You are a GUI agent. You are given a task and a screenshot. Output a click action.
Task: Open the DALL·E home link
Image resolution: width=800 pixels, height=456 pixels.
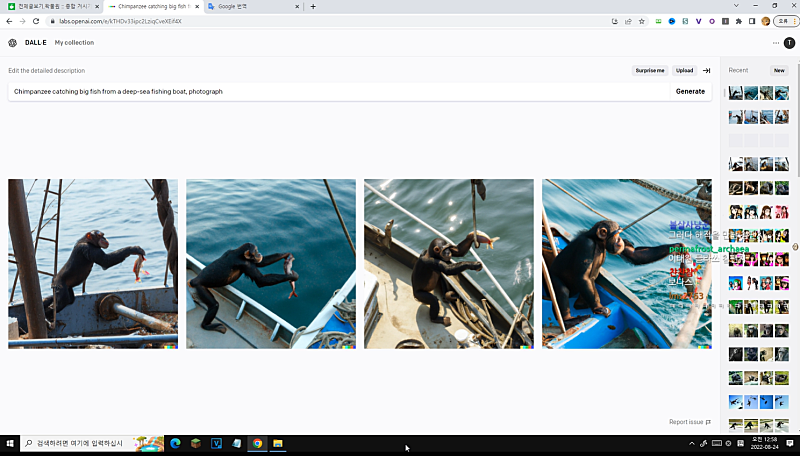pyautogui.click(x=36, y=43)
